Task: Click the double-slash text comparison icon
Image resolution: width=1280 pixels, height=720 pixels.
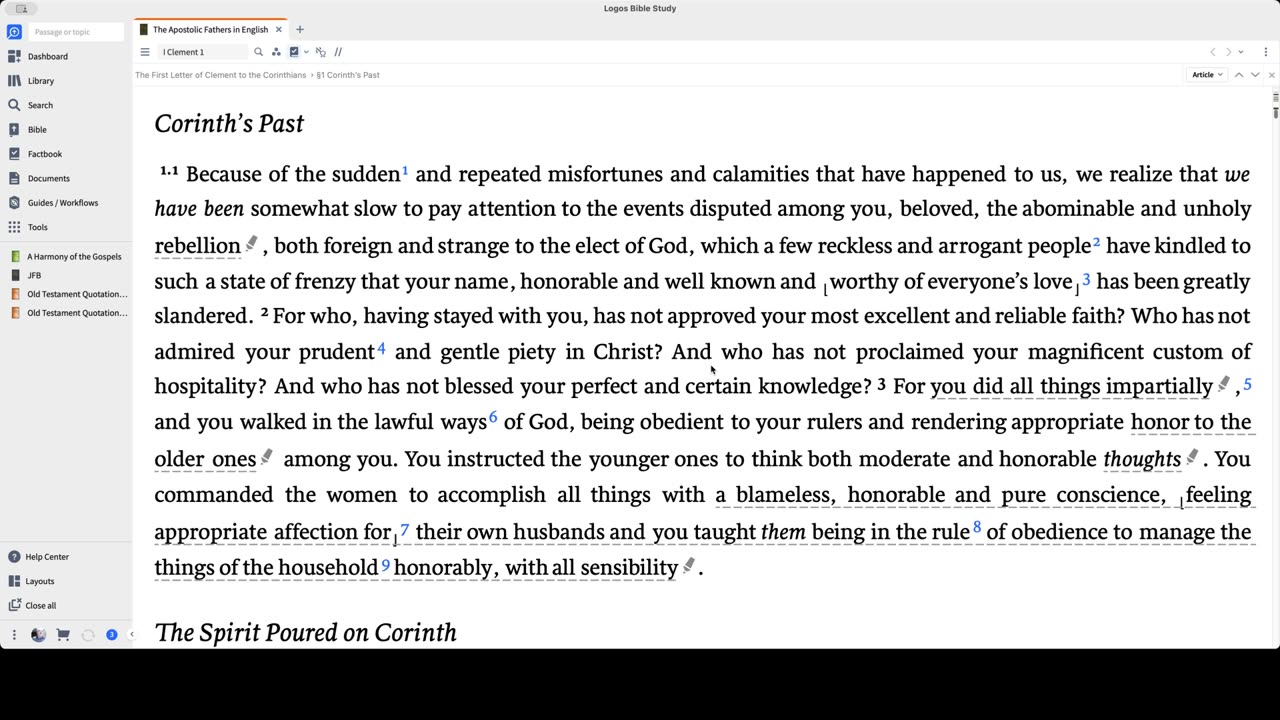Action: [x=338, y=52]
